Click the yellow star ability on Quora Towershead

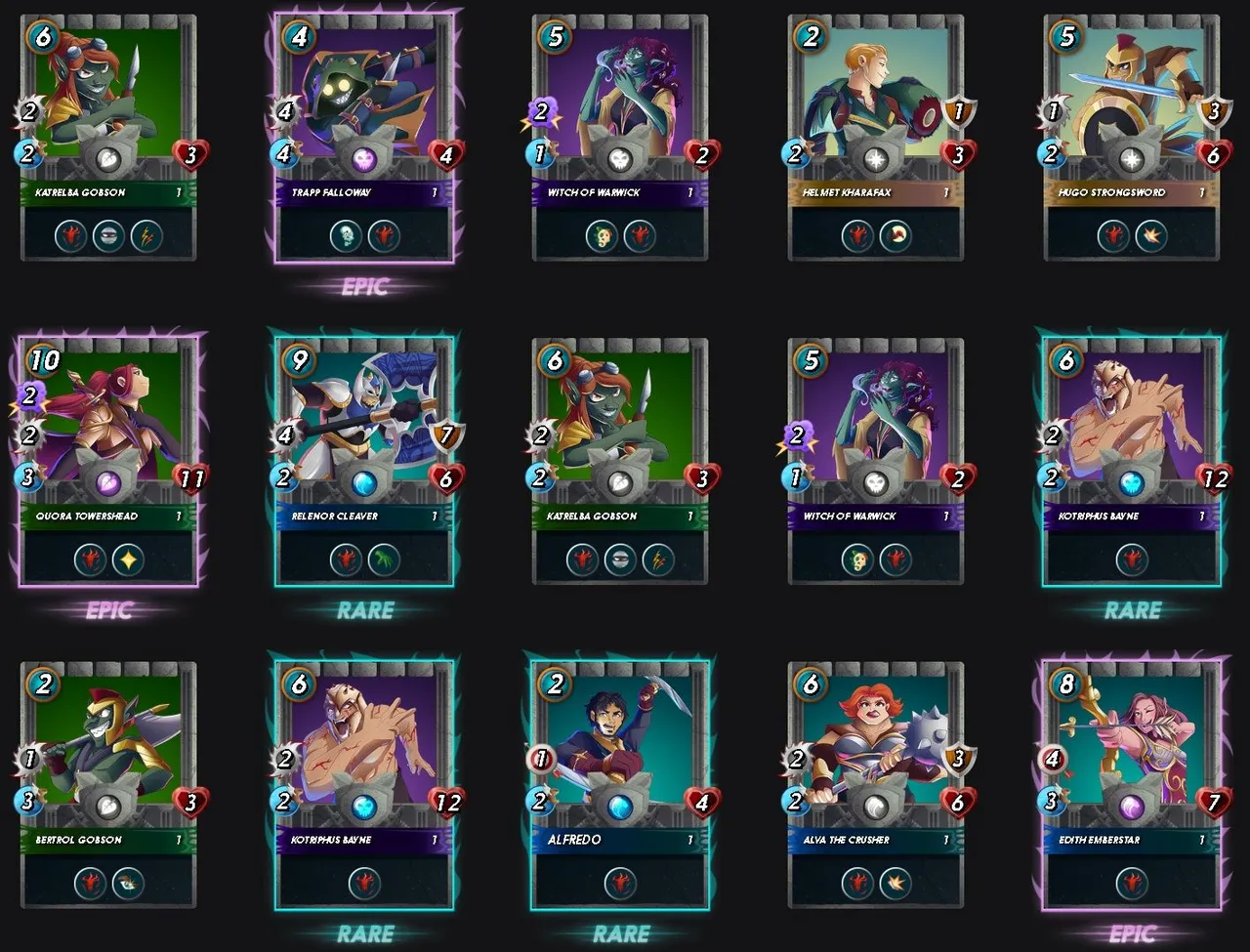(128, 559)
